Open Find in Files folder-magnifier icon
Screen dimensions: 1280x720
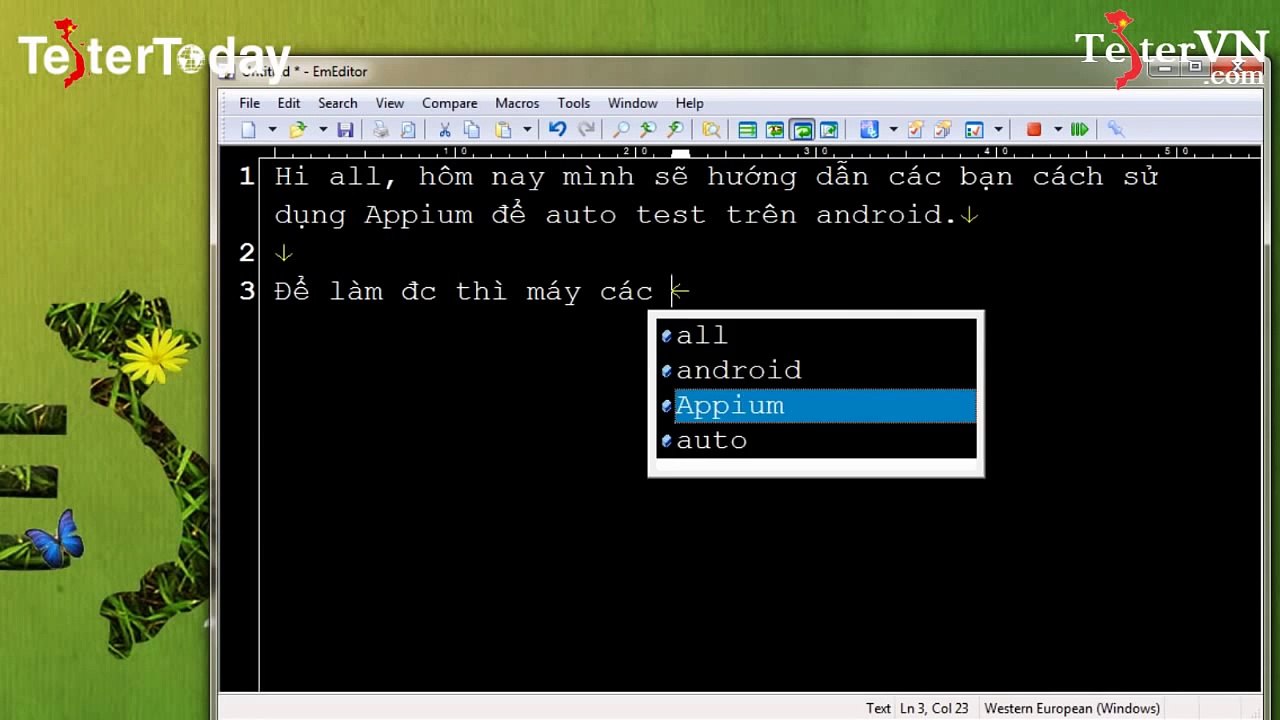(711, 130)
